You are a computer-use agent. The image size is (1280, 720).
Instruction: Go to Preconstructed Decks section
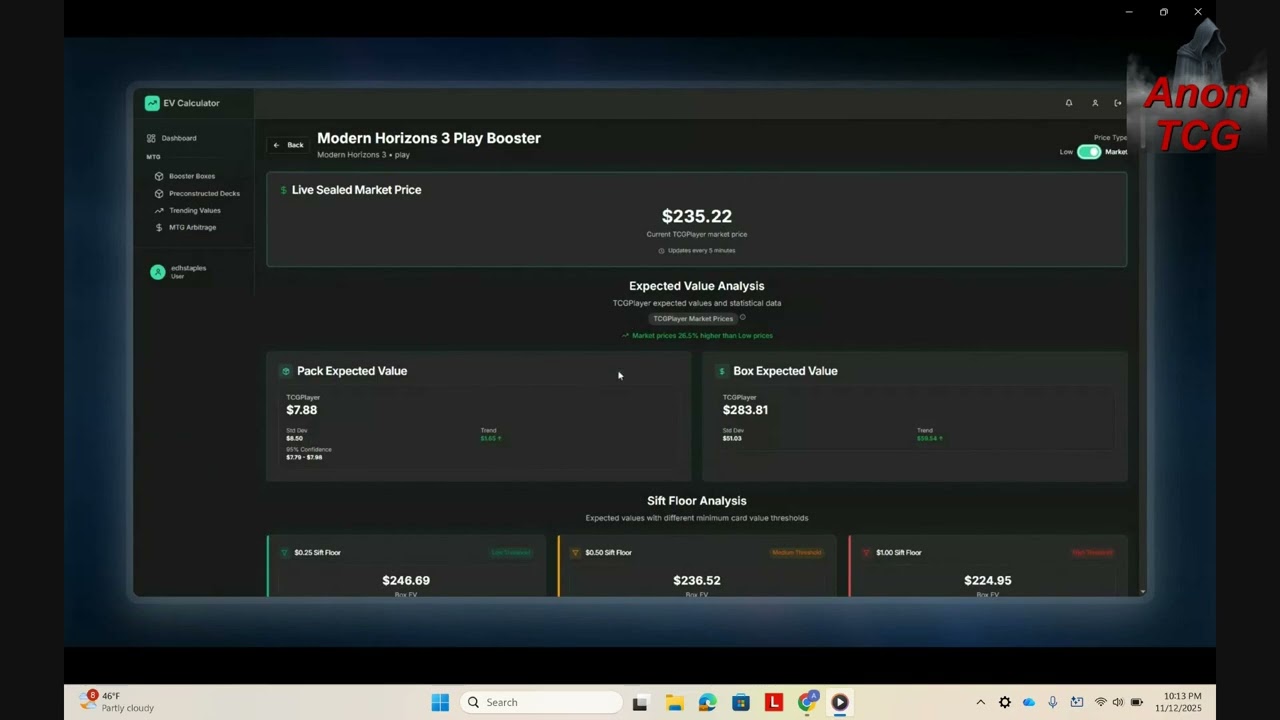197,193
